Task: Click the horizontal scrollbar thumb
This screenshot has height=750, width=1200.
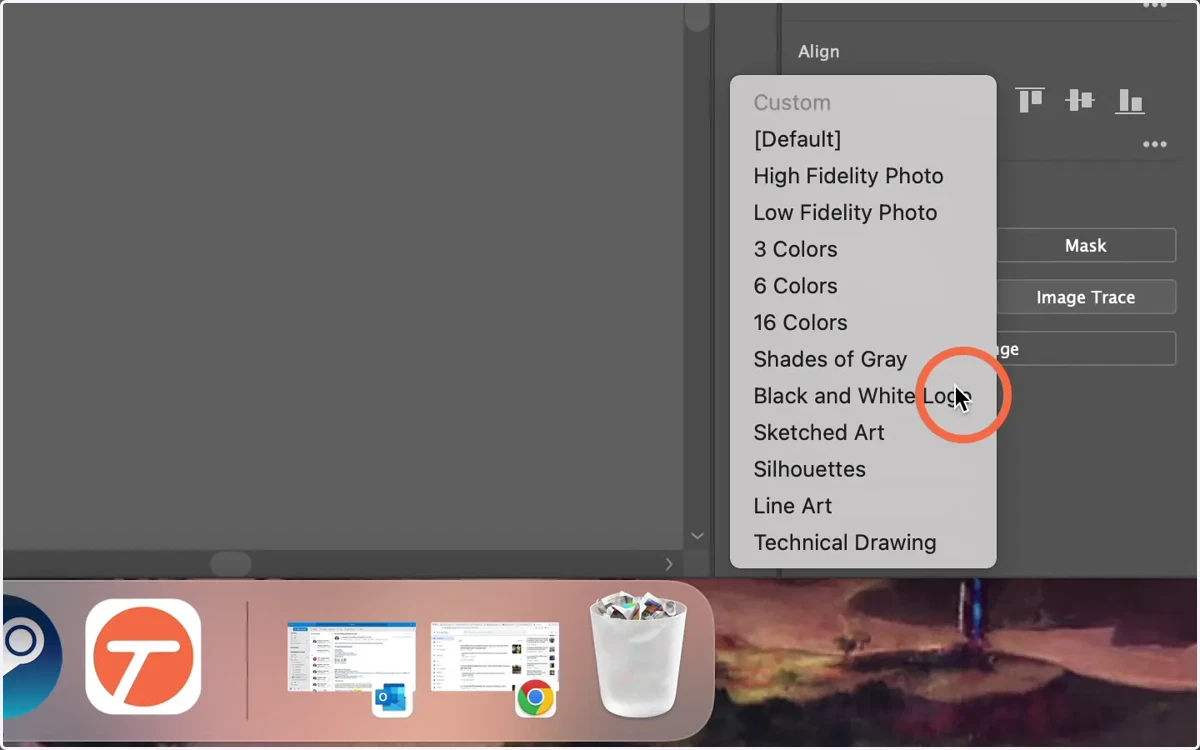Action: 231,564
